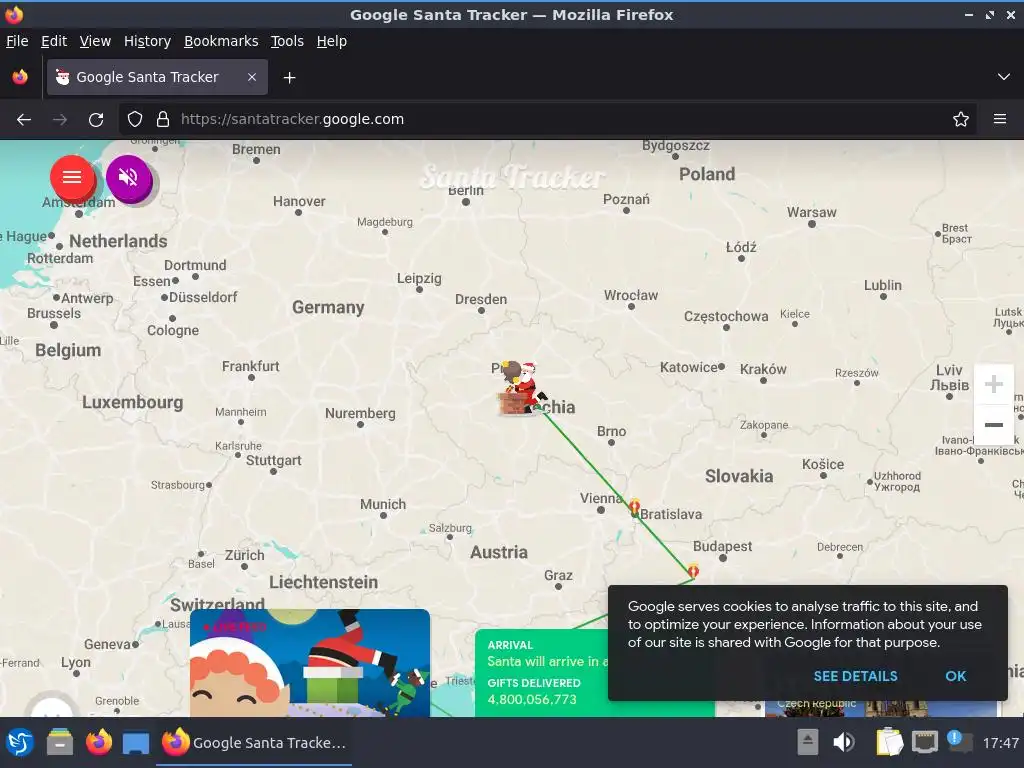Select the Google Santa Tracker tab
This screenshot has height=768, width=1024.
pyautogui.click(x=157, y=77)
